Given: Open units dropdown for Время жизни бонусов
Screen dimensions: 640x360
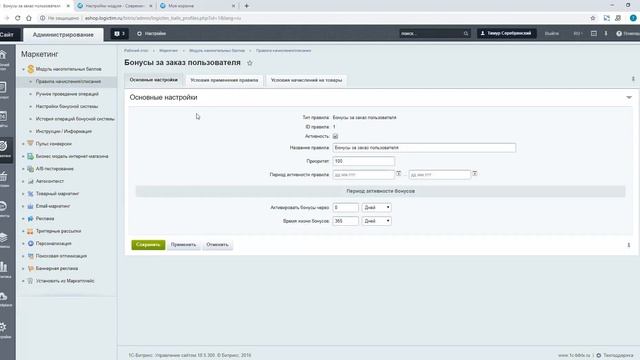Looking at the screenshot, I should 376,221.
